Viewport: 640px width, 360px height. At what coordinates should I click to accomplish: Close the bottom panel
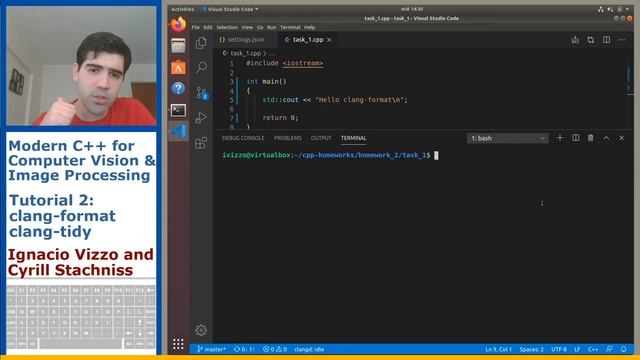pos(622,138)
